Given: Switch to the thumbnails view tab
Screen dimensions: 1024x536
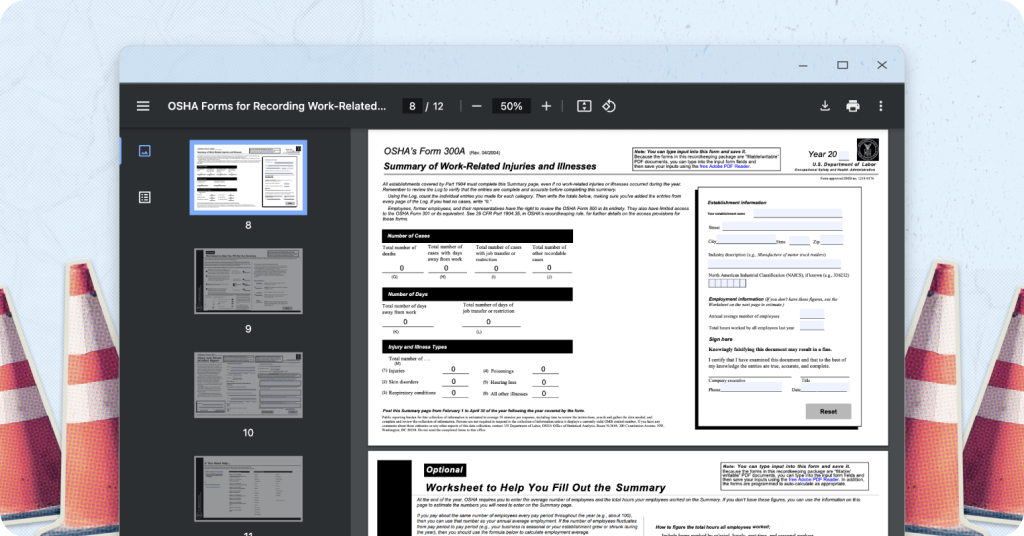Looking at the screenshot, I should (144, 151).
